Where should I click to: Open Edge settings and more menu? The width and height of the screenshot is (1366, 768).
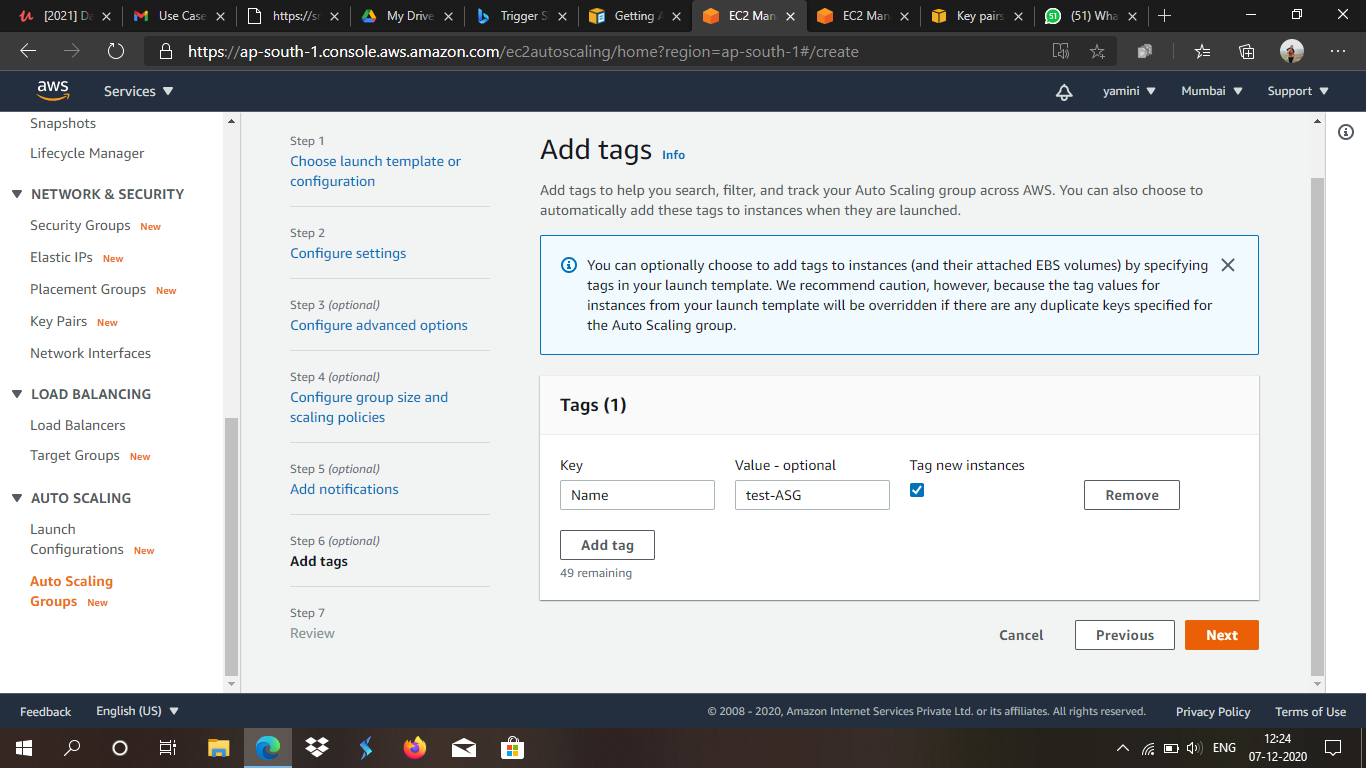click(1338, 51)
